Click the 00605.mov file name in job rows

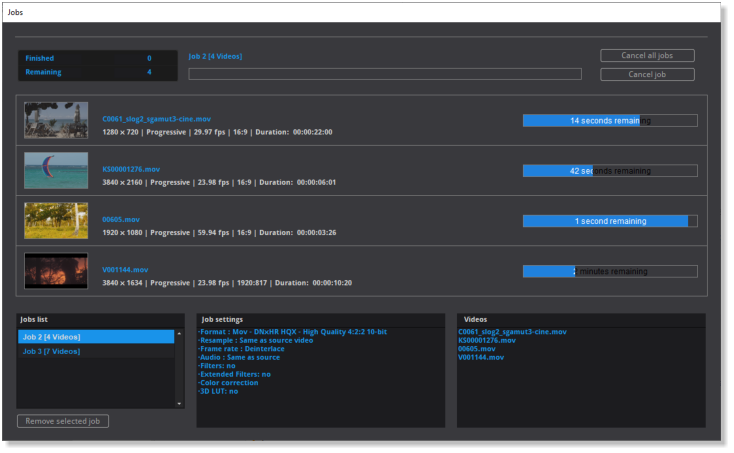click(x=121, y=219)
